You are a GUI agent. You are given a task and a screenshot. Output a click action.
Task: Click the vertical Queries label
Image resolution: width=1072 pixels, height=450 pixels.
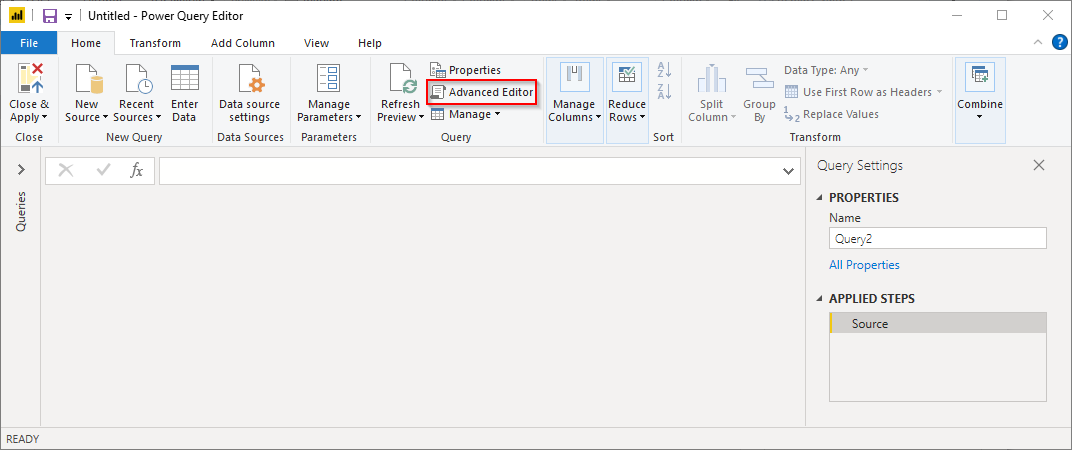tap(21, 211)
